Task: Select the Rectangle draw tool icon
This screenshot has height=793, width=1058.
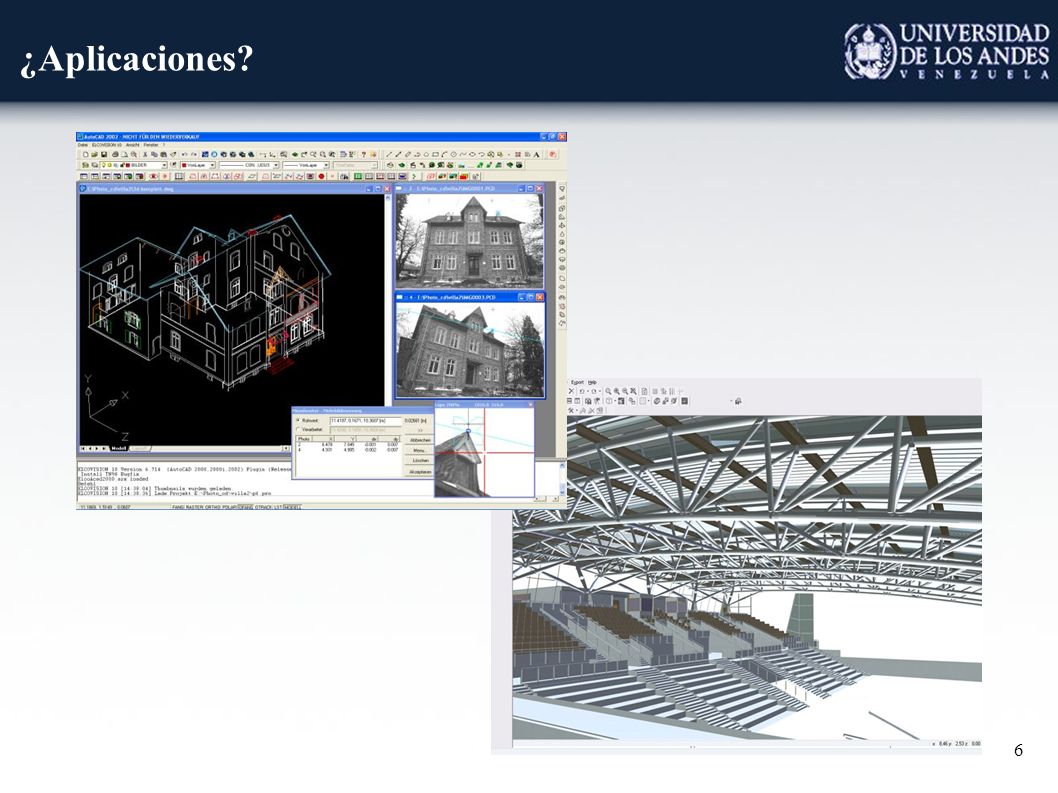Action: coord(435,155)
